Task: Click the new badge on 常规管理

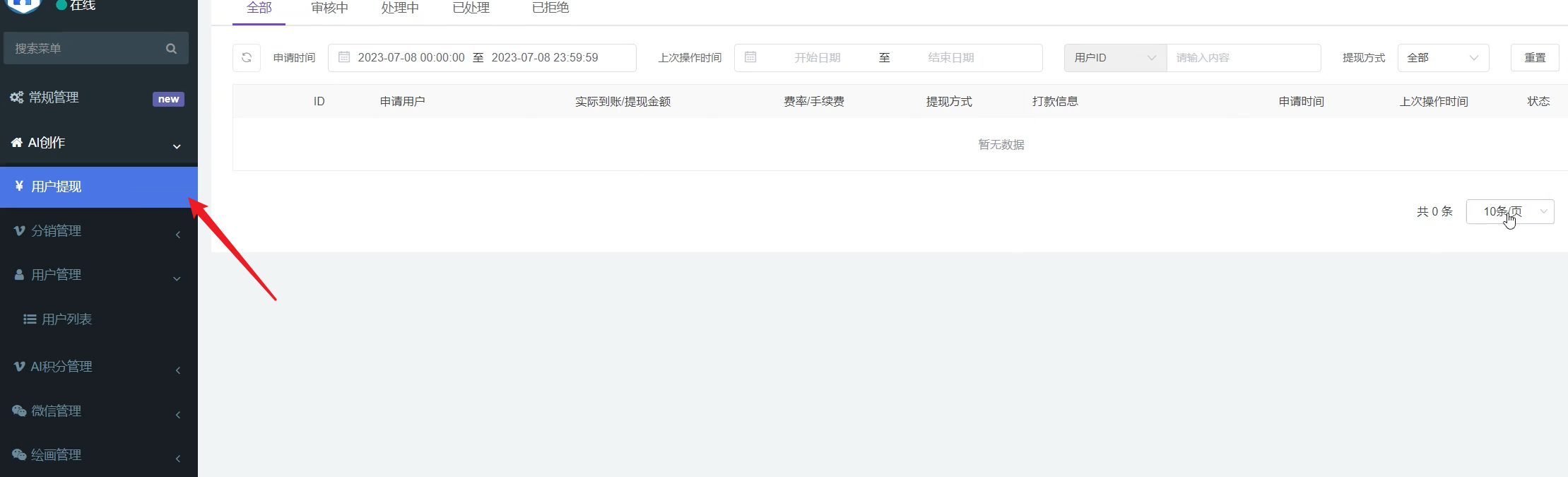Action: (168, 99)
